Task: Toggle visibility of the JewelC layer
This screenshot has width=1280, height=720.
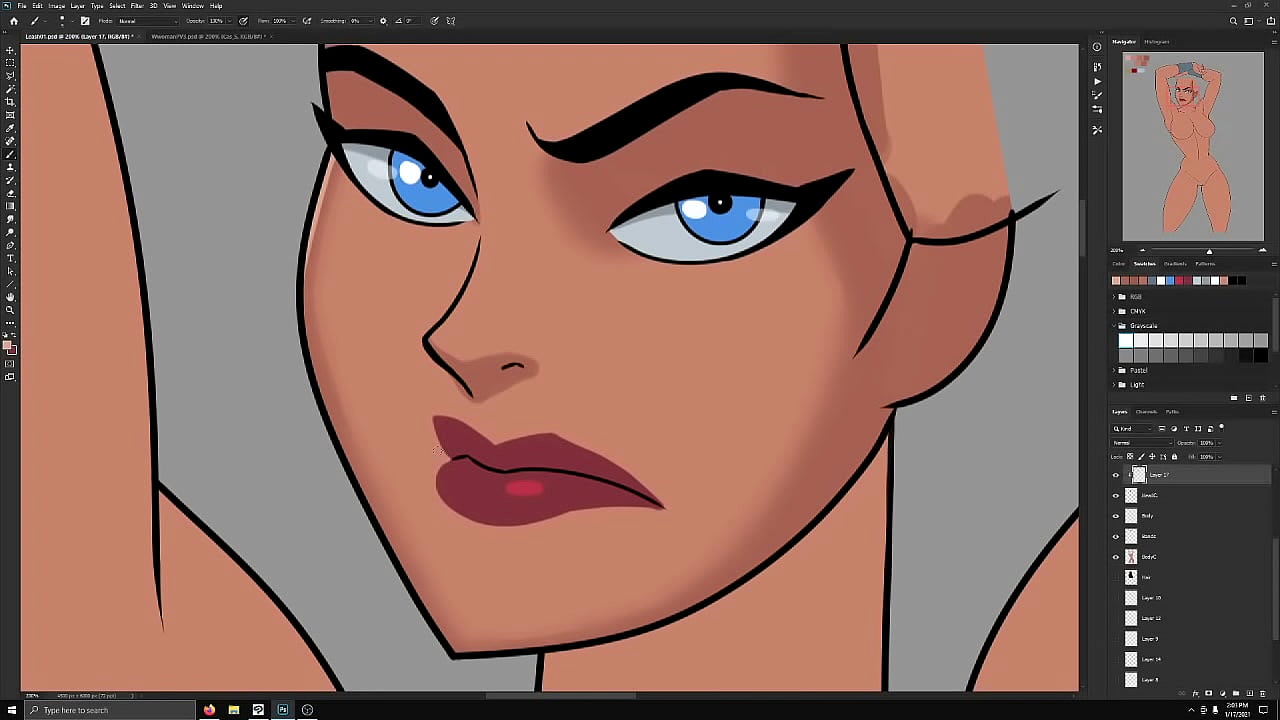Action: tap(1115, 496)
